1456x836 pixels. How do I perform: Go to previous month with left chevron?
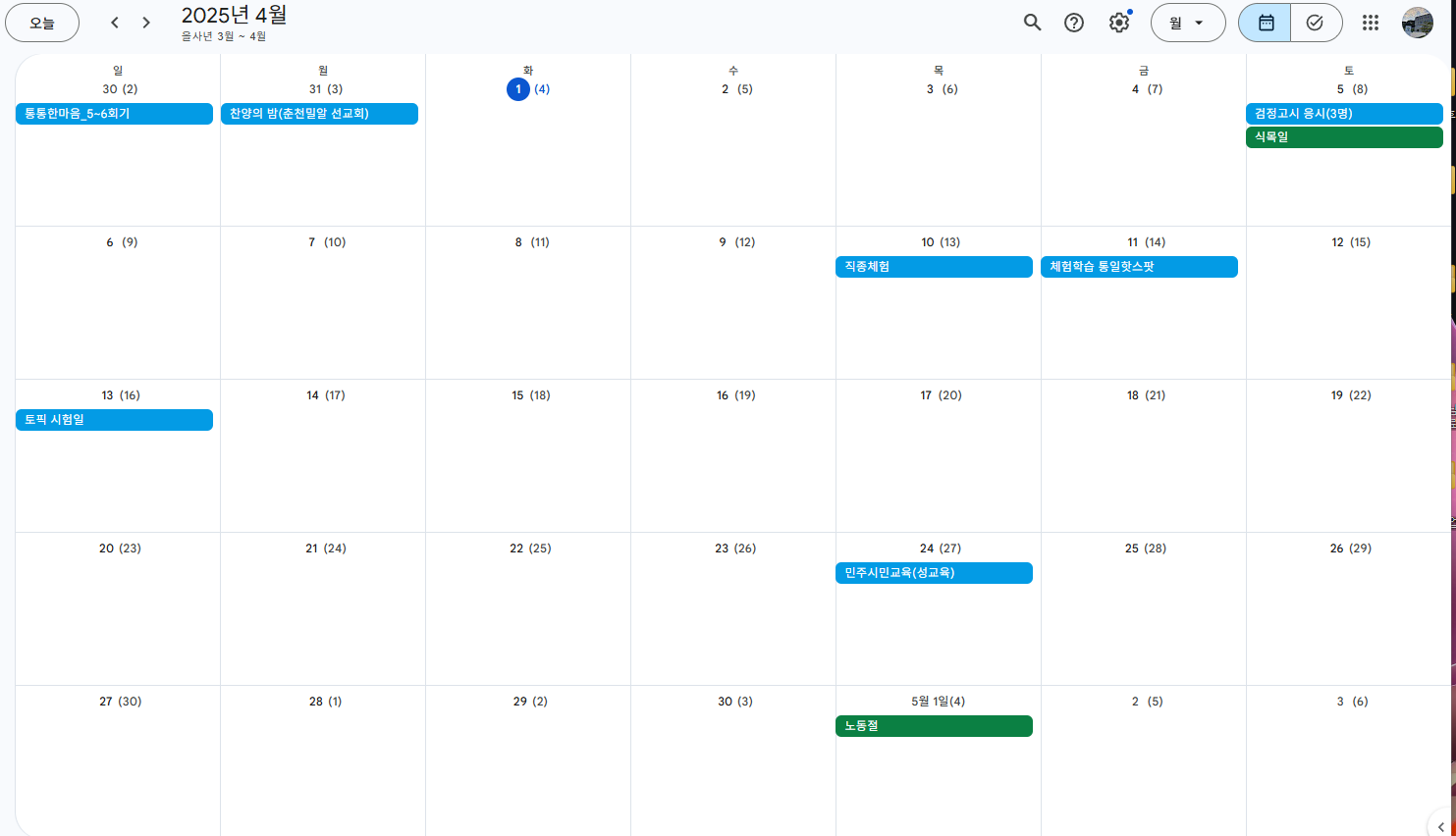(115, 23)
